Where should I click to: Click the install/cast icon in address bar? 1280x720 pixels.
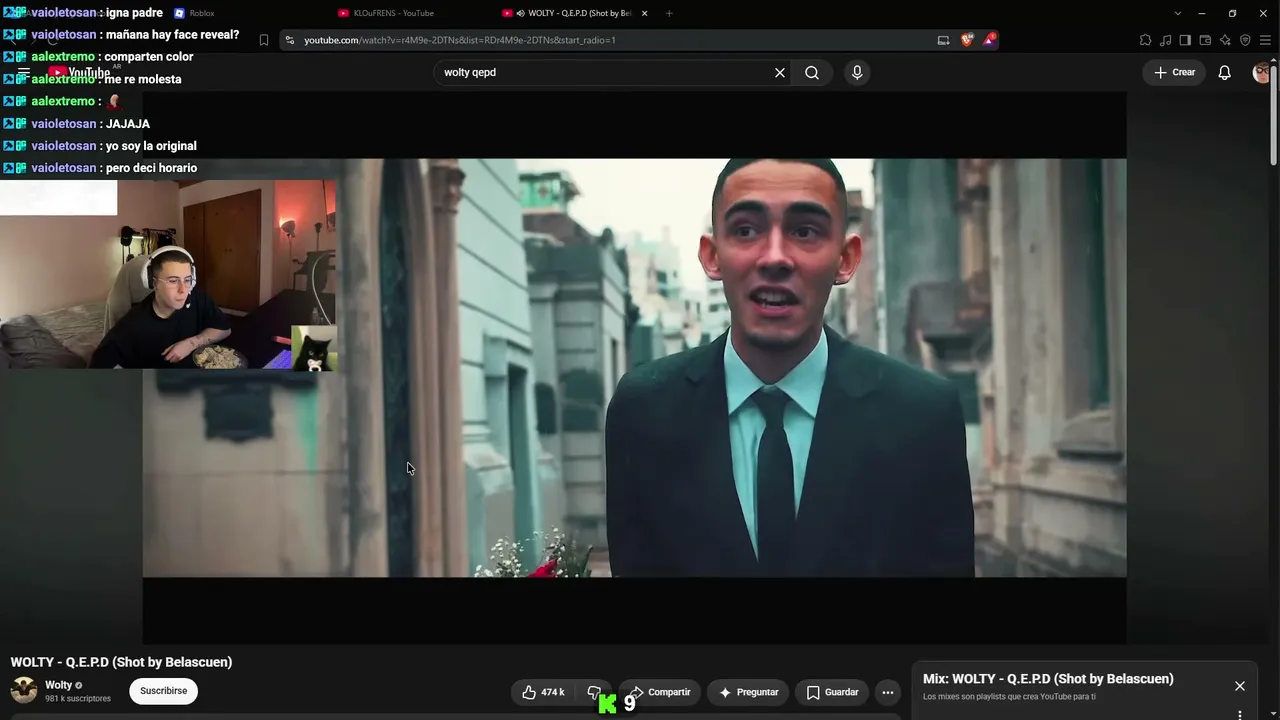943,40
